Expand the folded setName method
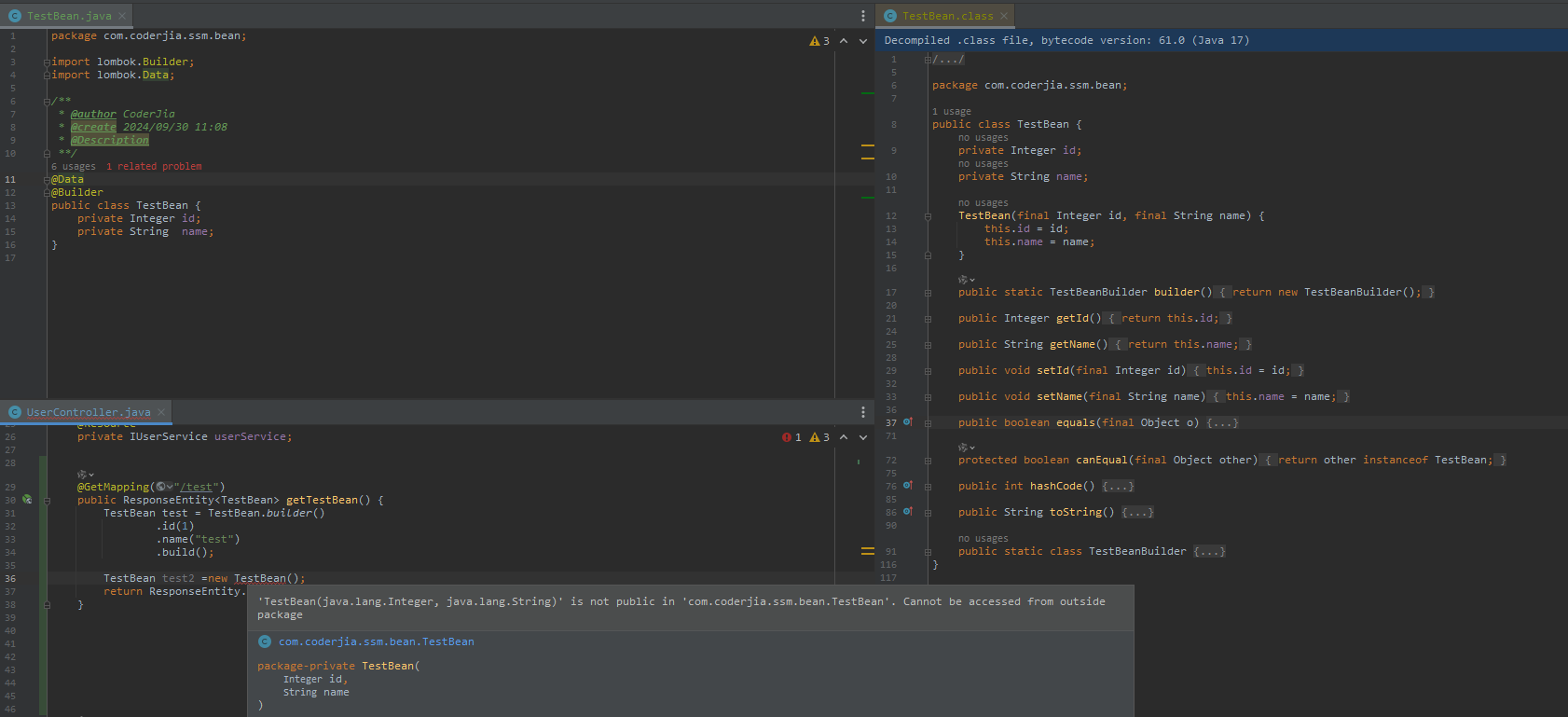This screenshot has height=717, width=1568. click(x=928, y=397)
